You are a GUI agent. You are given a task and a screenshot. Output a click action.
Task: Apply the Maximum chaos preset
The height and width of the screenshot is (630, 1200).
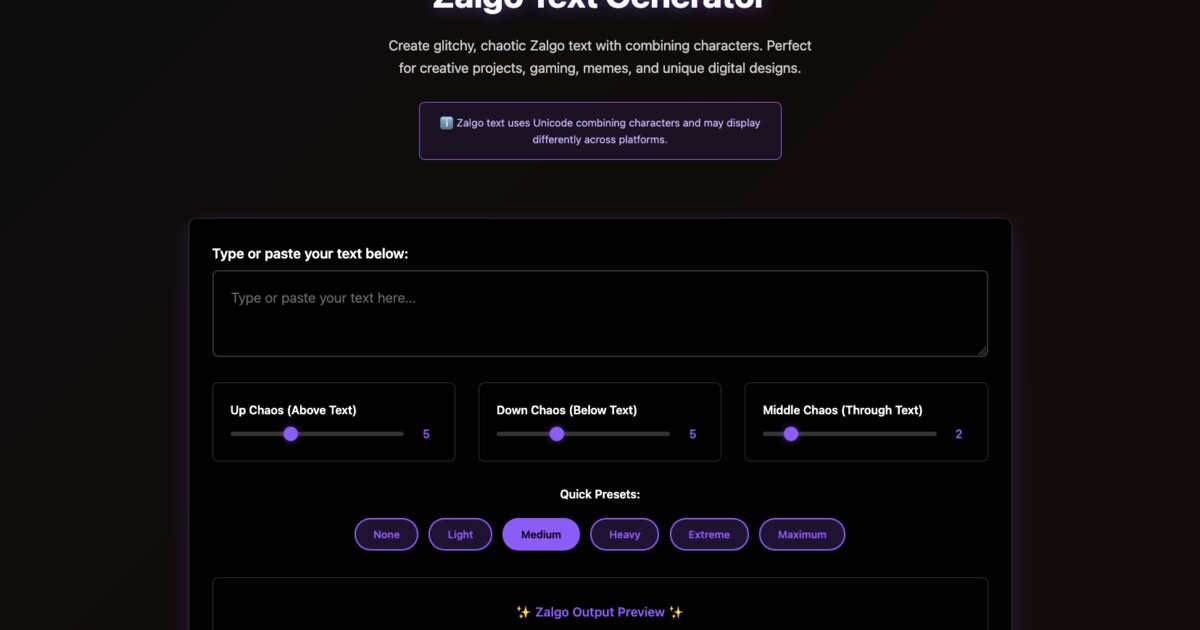point(802,534)
